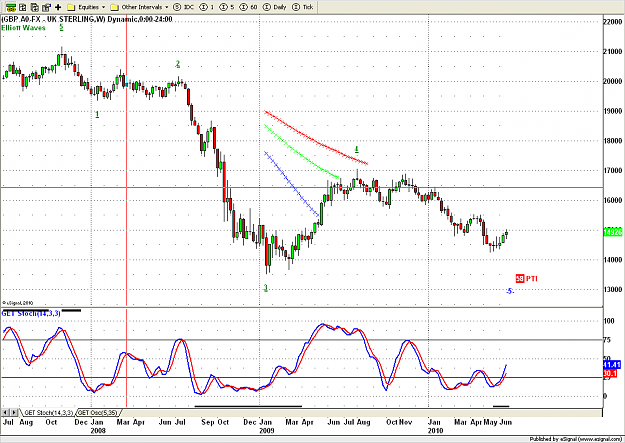Click the green wave 4 label

tap(357, 150)
